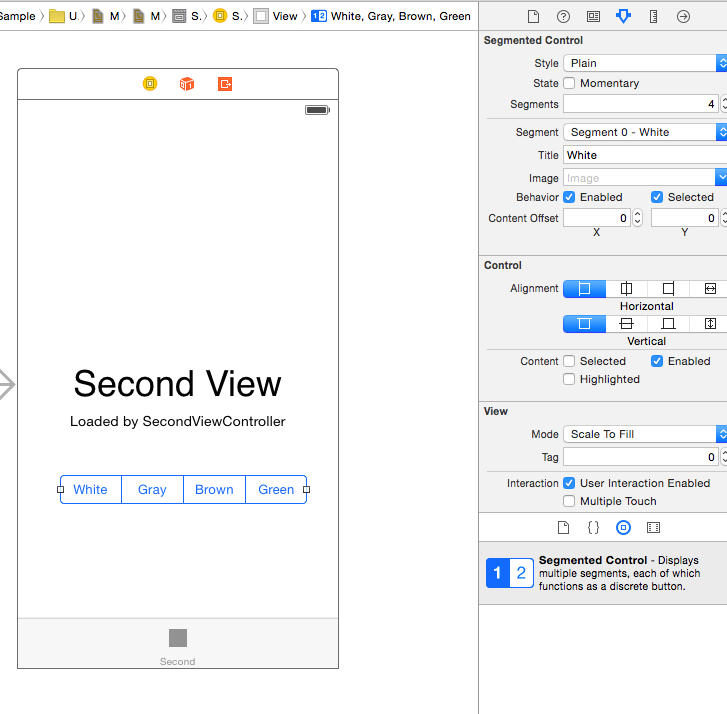The width and height of the screenshot is (727, 714).
Task: Toggle the Highlighted checkbox
Action: pyautogui.click(x=569, y=379)
